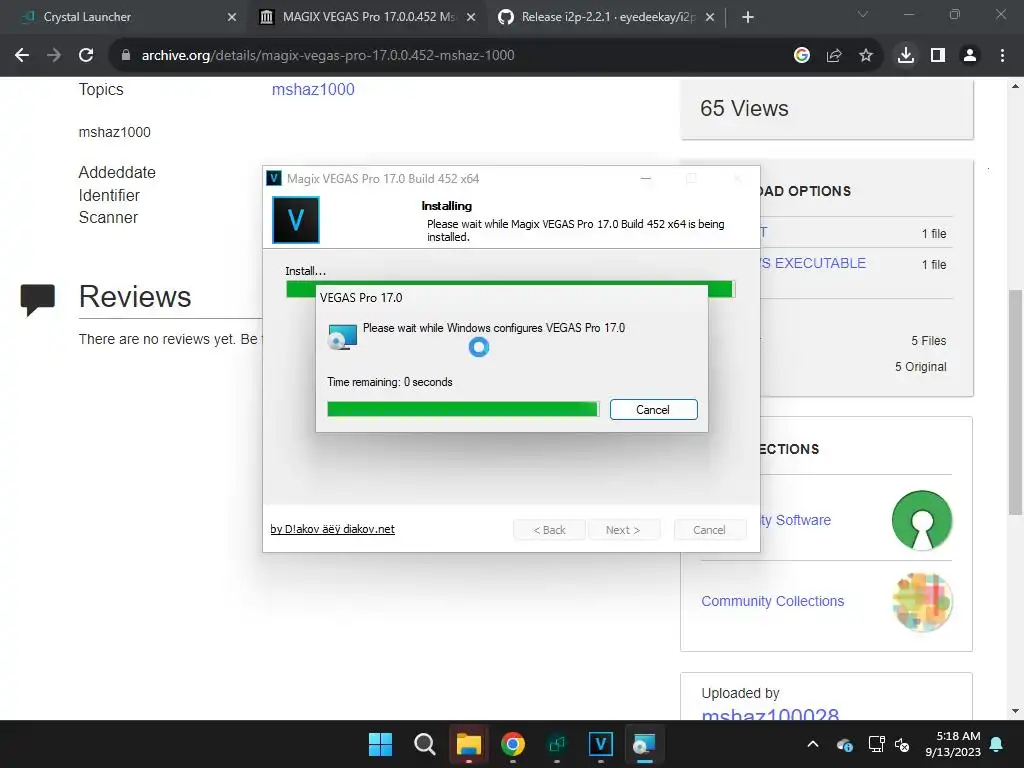Bookmark this page with the star icon
1024x768 pixels.
(866, 56)
